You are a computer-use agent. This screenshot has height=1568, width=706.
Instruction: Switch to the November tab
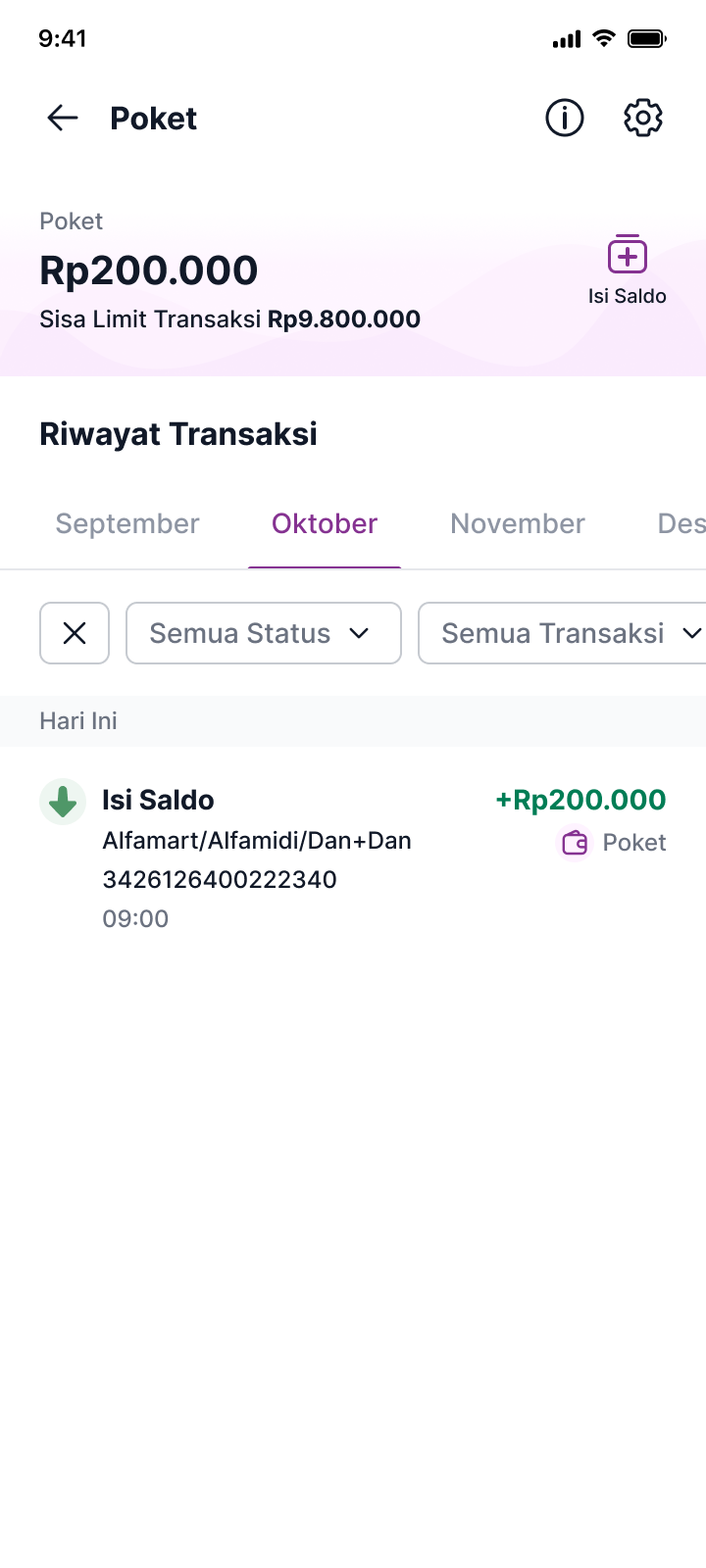(518, 524)
